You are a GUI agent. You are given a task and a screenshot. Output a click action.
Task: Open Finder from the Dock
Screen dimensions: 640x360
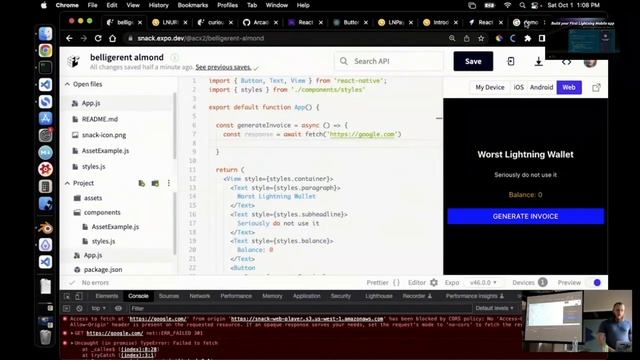point(45,34)
